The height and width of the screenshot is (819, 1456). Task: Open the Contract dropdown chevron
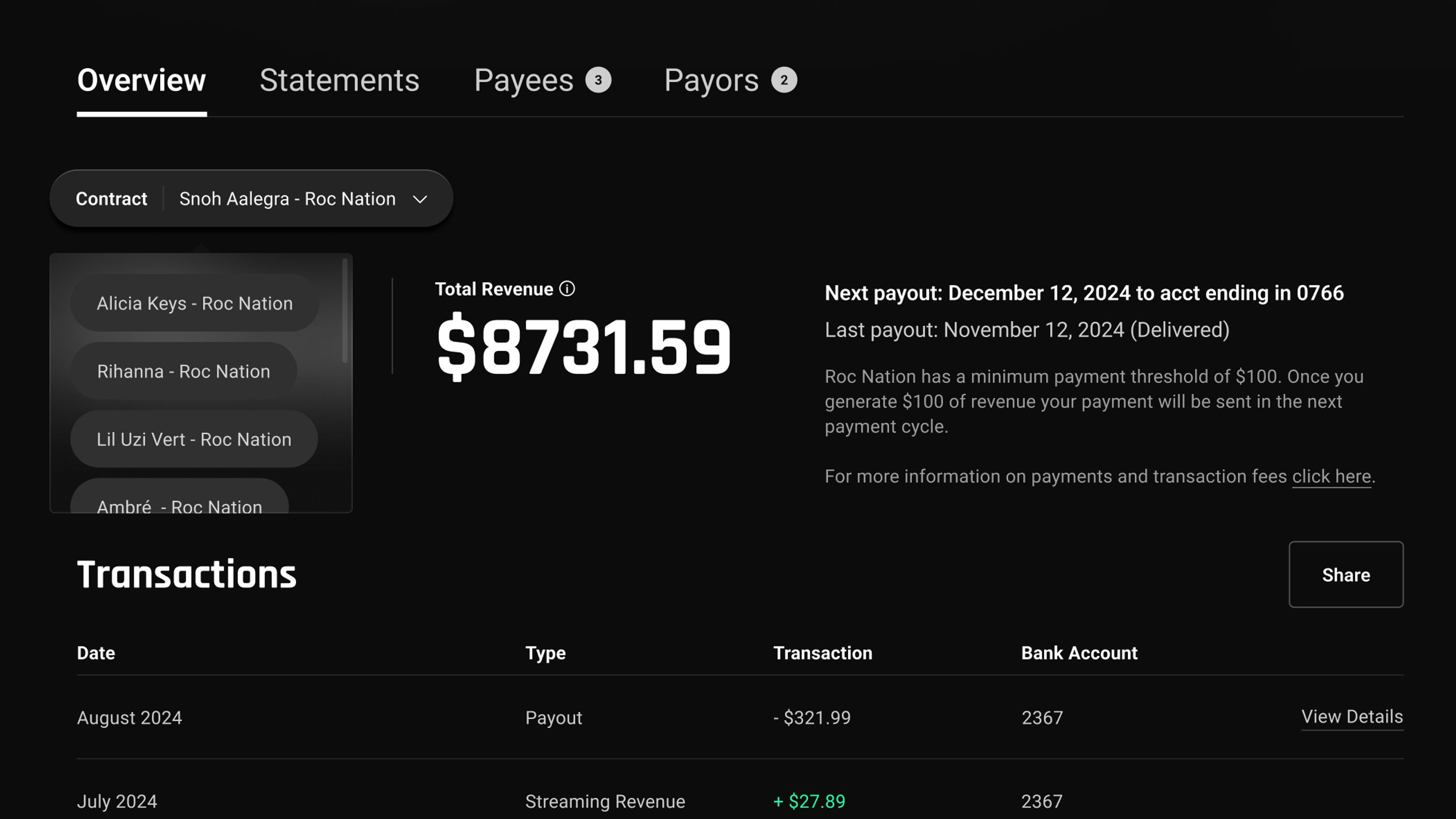coord(420,199)
